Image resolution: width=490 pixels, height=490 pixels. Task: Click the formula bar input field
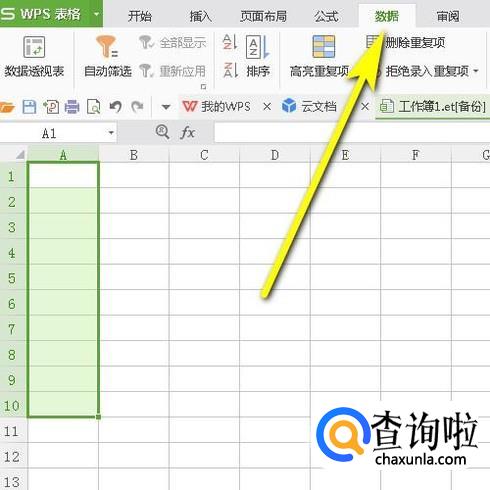(x=352, y=133)
